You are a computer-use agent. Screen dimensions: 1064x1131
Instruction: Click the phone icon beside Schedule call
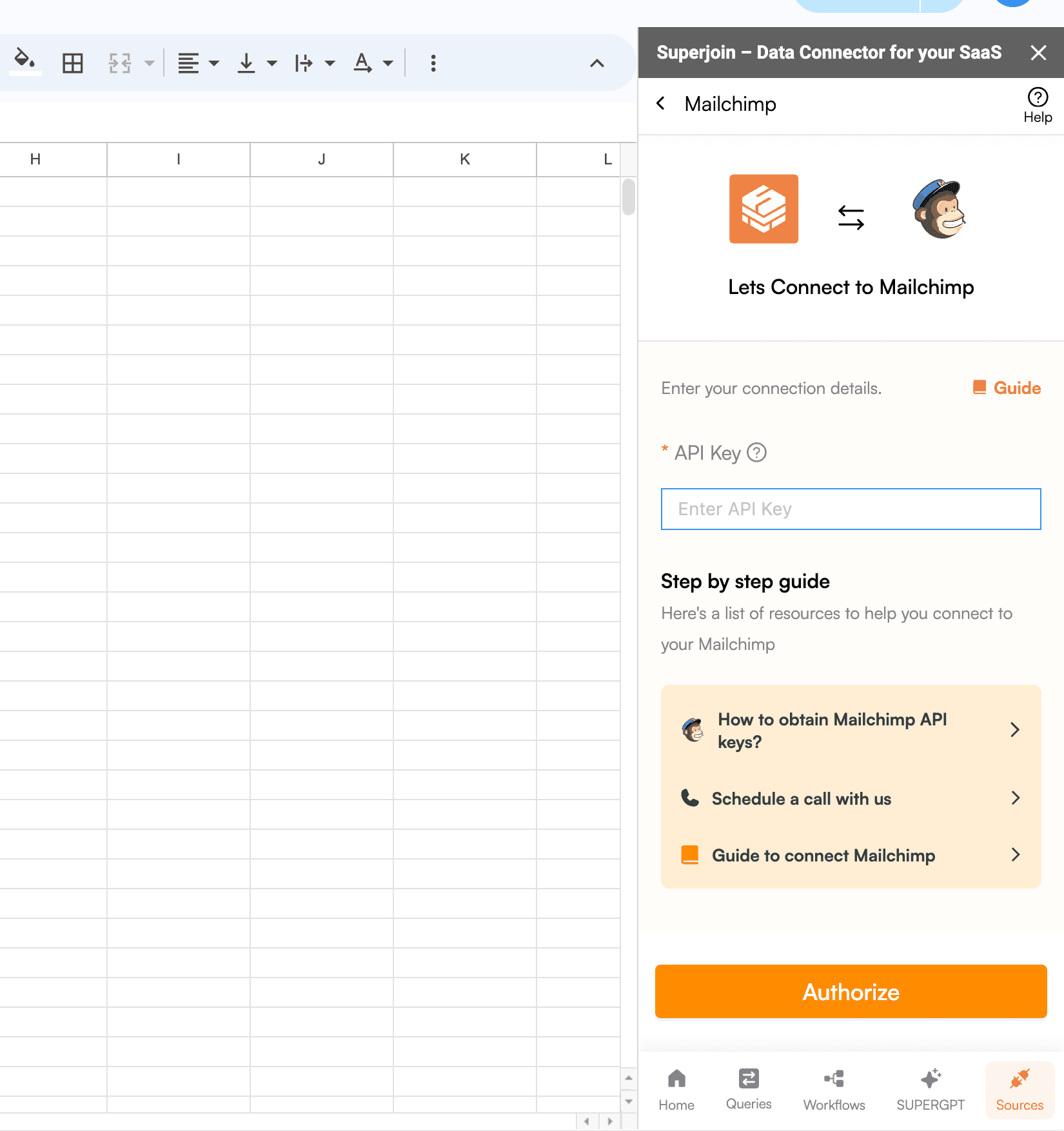click(x=690, y=798)
